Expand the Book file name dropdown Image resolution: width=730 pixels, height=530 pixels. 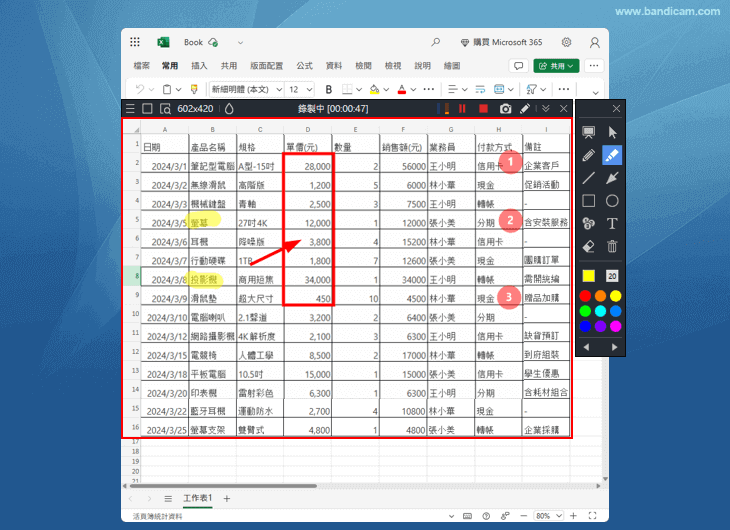(x=240, y=42)
